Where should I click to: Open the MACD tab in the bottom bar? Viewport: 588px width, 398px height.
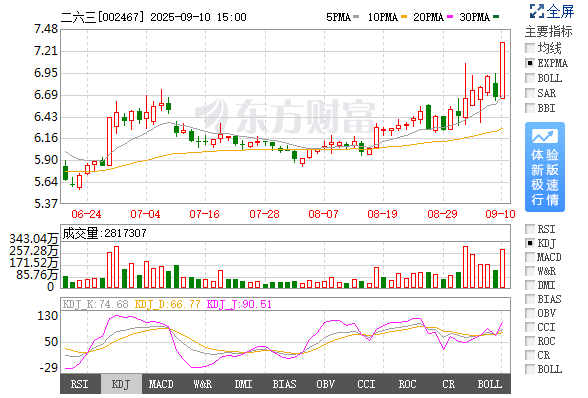[x=162, y=384]
